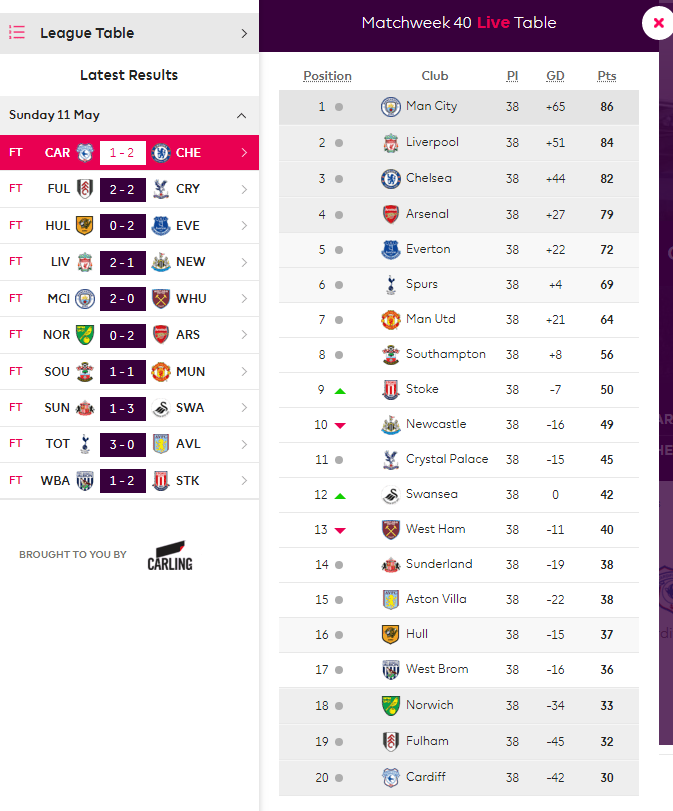Open the MCI 2-0 WHU match result
This screenshot has width=673, height=811.
129,299
